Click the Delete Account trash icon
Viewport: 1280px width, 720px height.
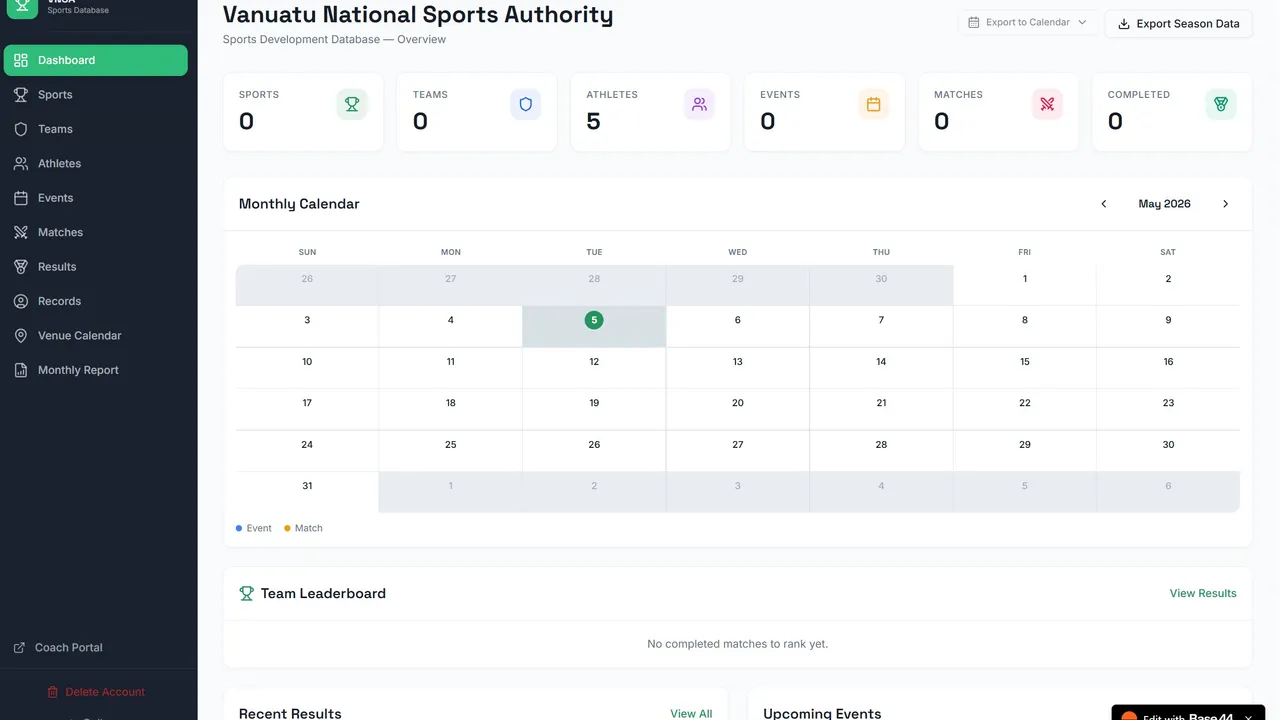pyautogui.click(x=53, y=692)
